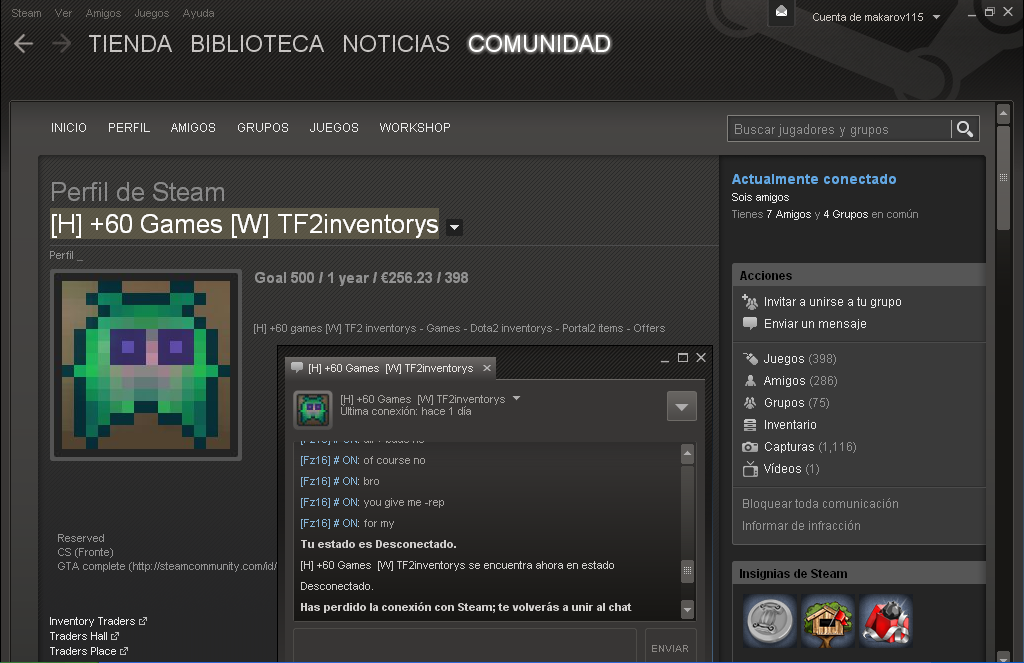This screenshot has width=1024, height=663.
Task: Click the chat message input box
Action: (464, 646)
